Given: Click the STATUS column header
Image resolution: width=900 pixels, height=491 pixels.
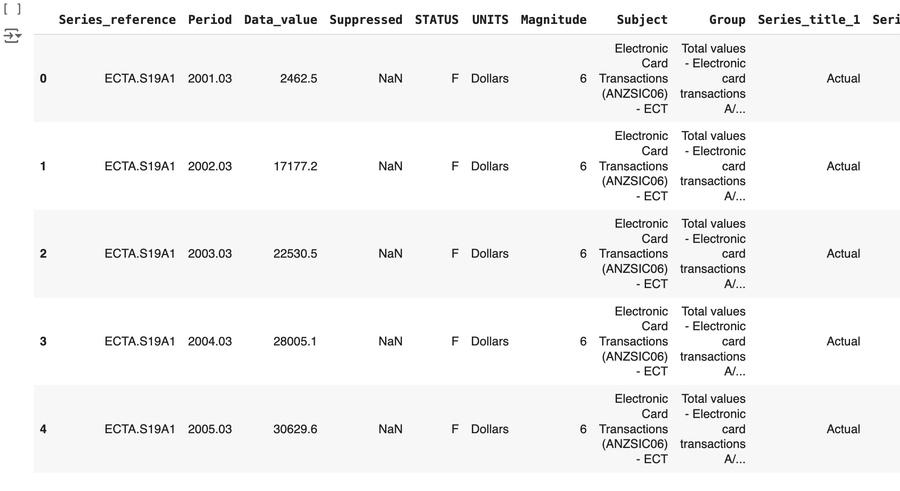Looking at the screenshot, I should 437,20.
